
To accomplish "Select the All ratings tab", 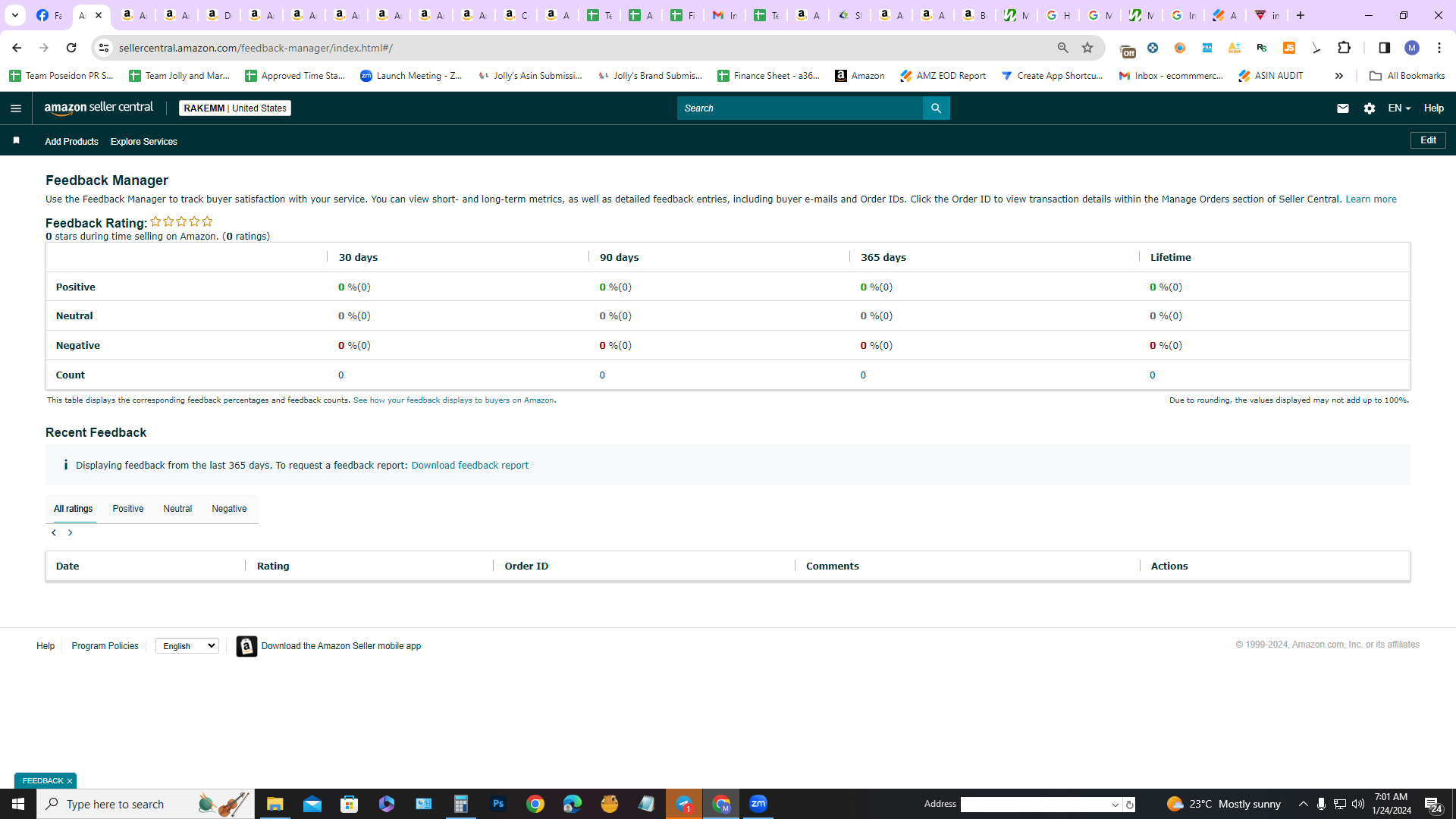I will (74, 509).
